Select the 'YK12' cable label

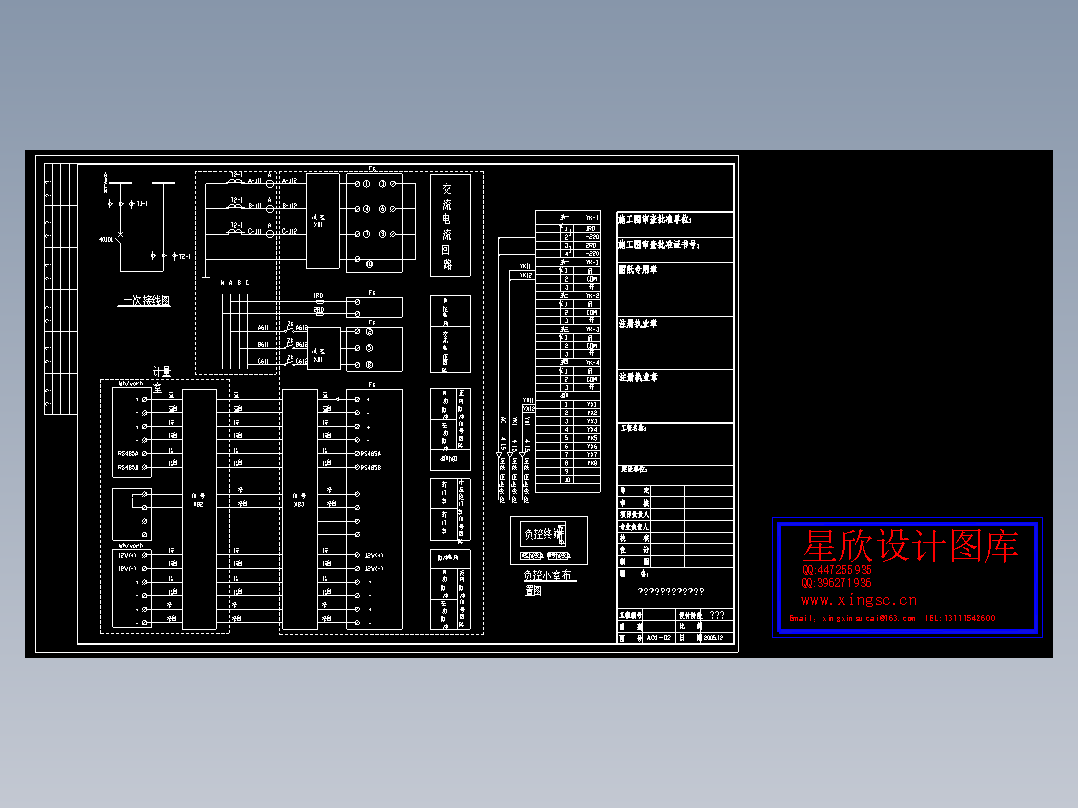pyautogui.click(x=525, y=275)
